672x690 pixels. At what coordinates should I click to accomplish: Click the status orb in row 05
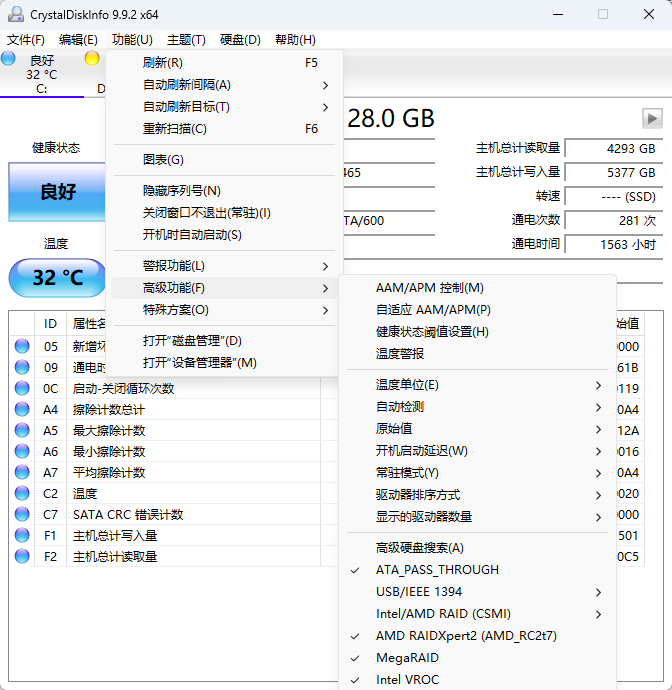tap(22, 346)
